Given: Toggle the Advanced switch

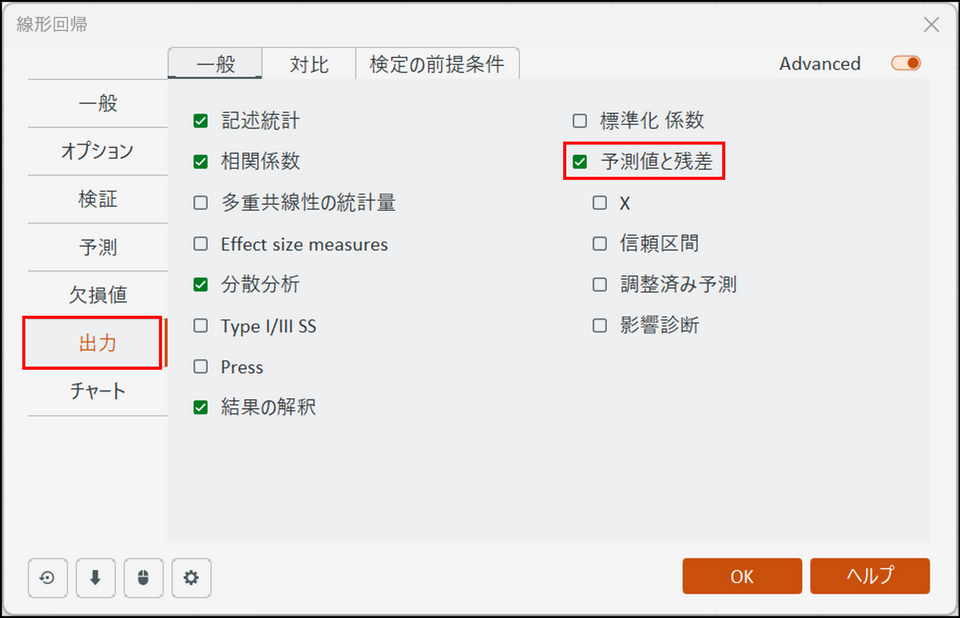Looking at the screenshot, I should point(906,63).
